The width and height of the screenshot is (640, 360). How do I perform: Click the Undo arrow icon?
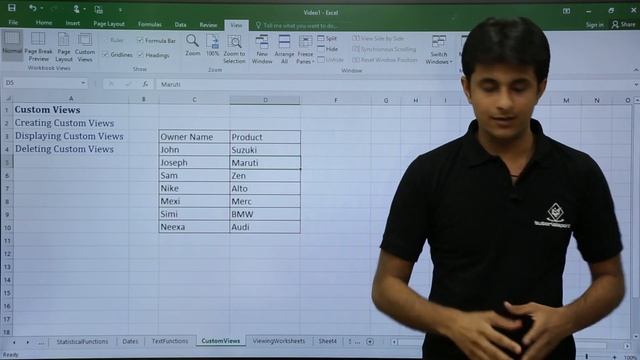click(32, 8)
